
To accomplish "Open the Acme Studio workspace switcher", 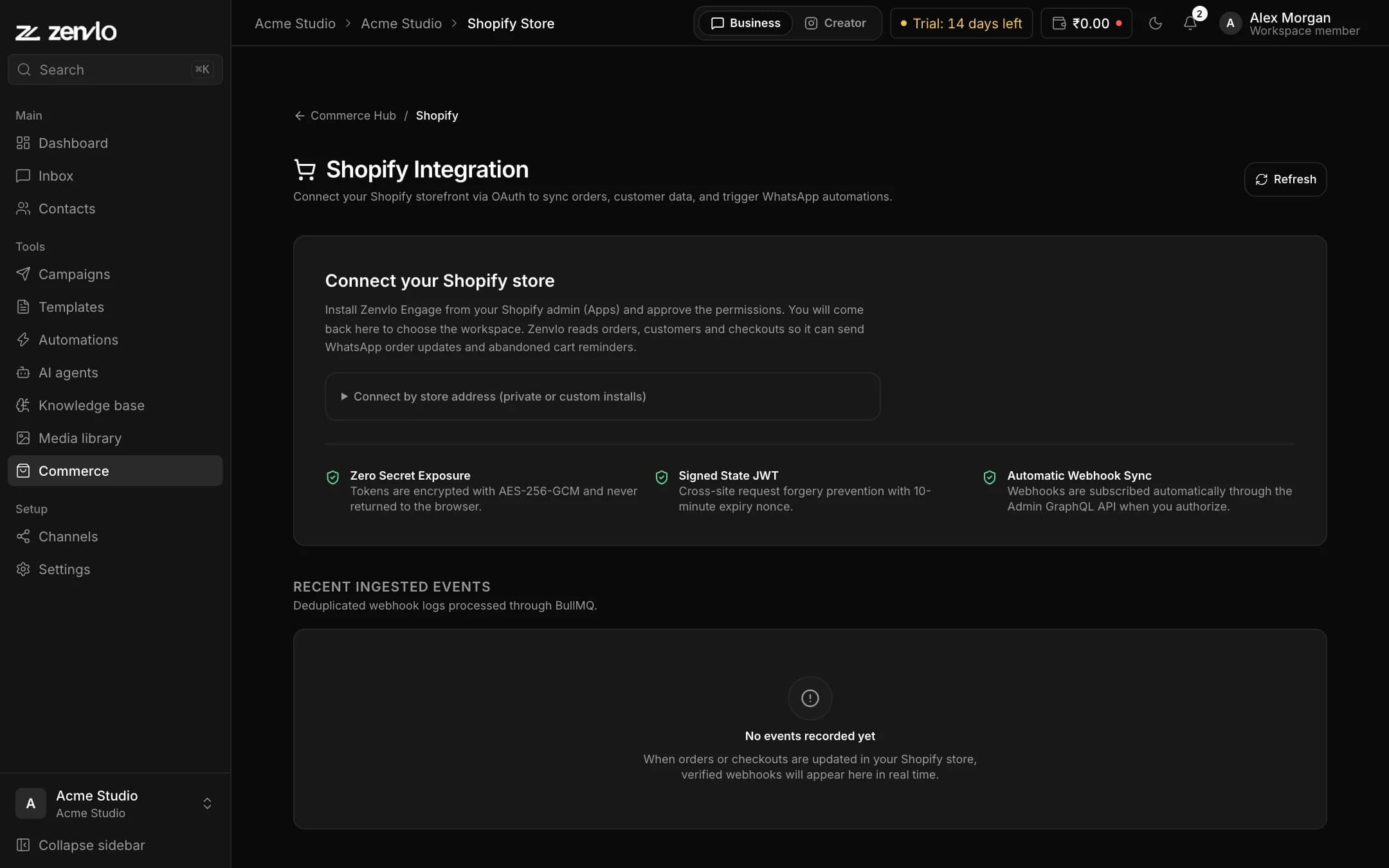I will click(115, 804).
